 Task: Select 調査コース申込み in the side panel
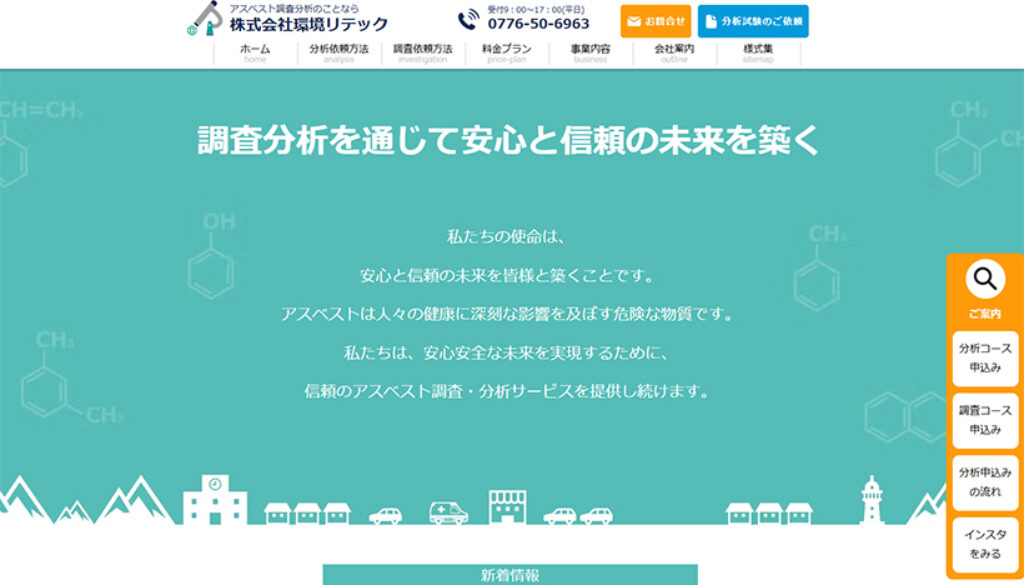click(985, 420)
